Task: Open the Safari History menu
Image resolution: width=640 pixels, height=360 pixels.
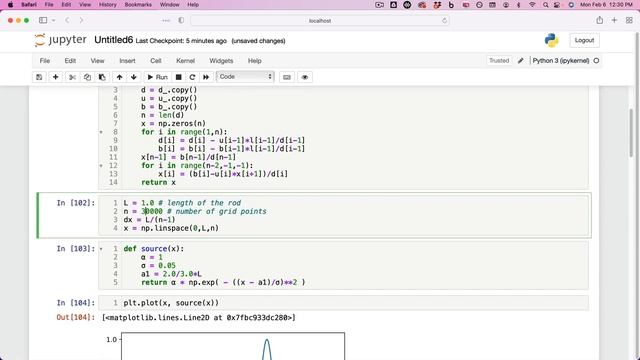Action: [x=108, y=5]
